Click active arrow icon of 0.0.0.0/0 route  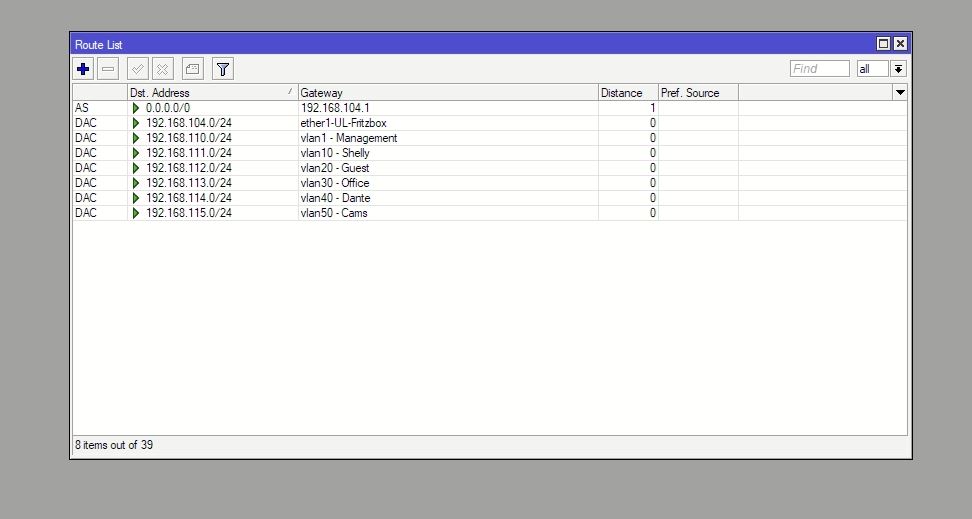coord(136,108)
